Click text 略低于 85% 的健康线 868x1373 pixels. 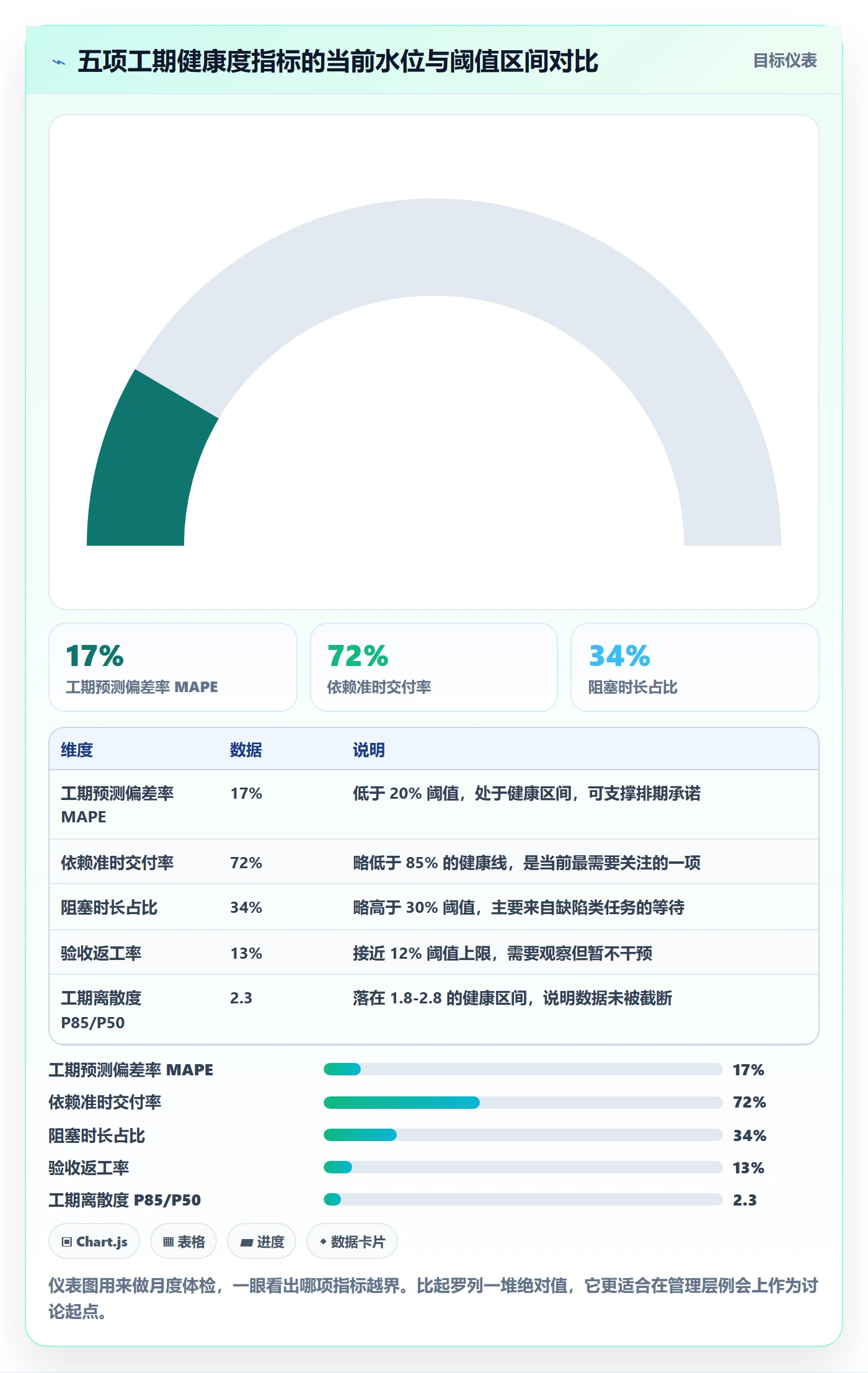[x=430, y=863]
